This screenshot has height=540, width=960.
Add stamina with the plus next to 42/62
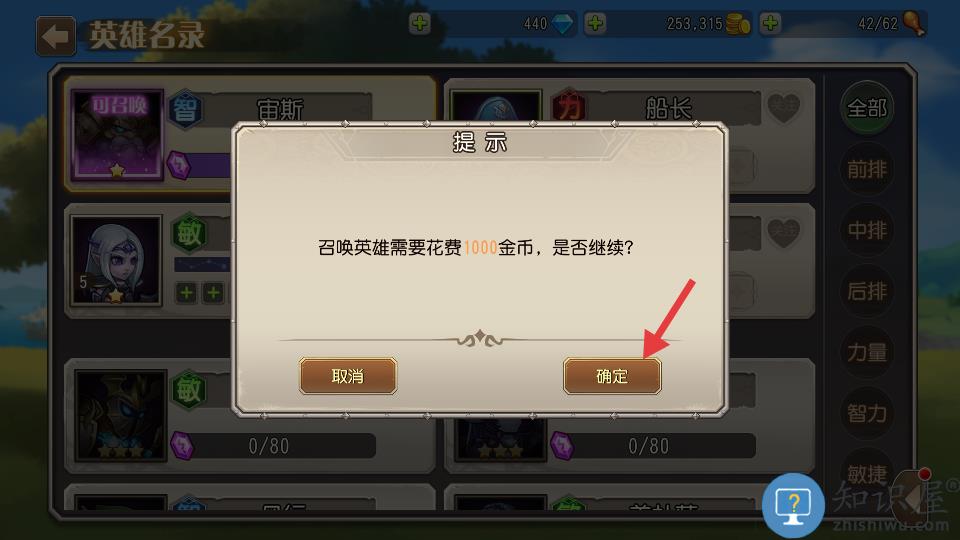click(770, 24)
